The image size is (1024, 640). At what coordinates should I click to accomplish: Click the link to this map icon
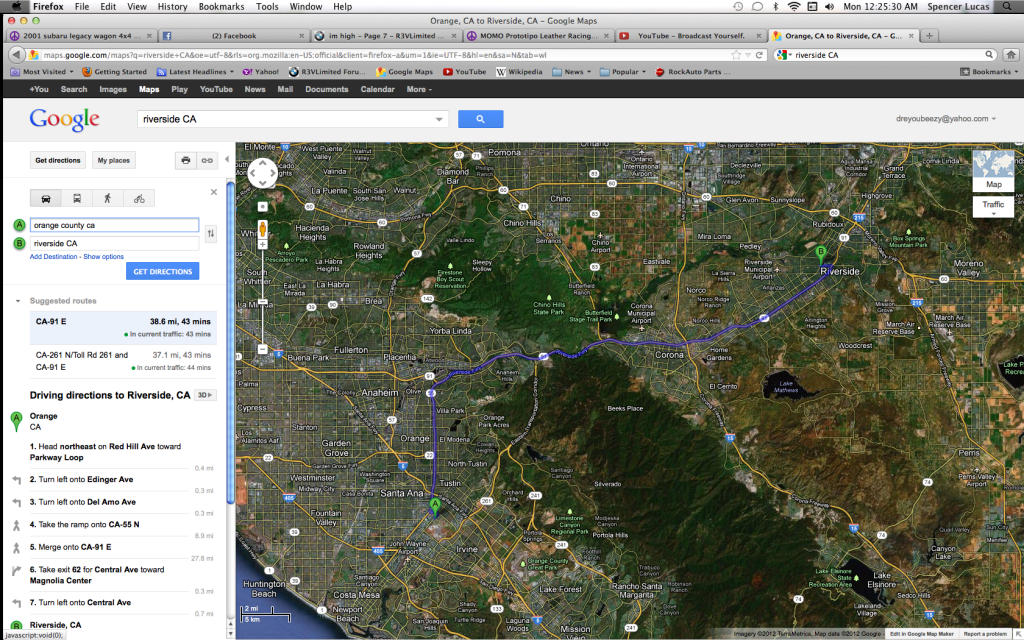click(207, 160)
